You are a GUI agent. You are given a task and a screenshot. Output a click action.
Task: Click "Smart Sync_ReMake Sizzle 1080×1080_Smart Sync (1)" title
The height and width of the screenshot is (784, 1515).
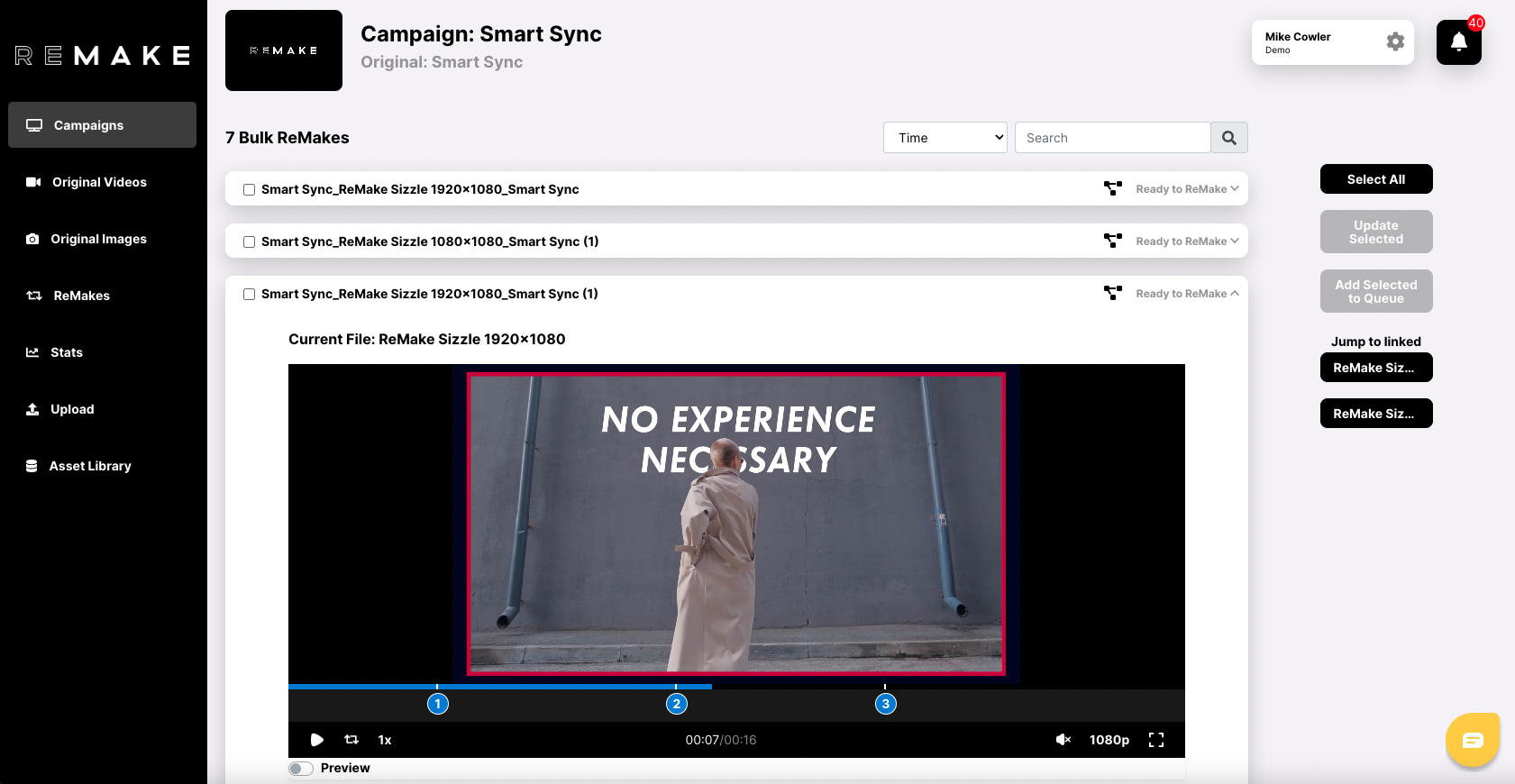430,242
